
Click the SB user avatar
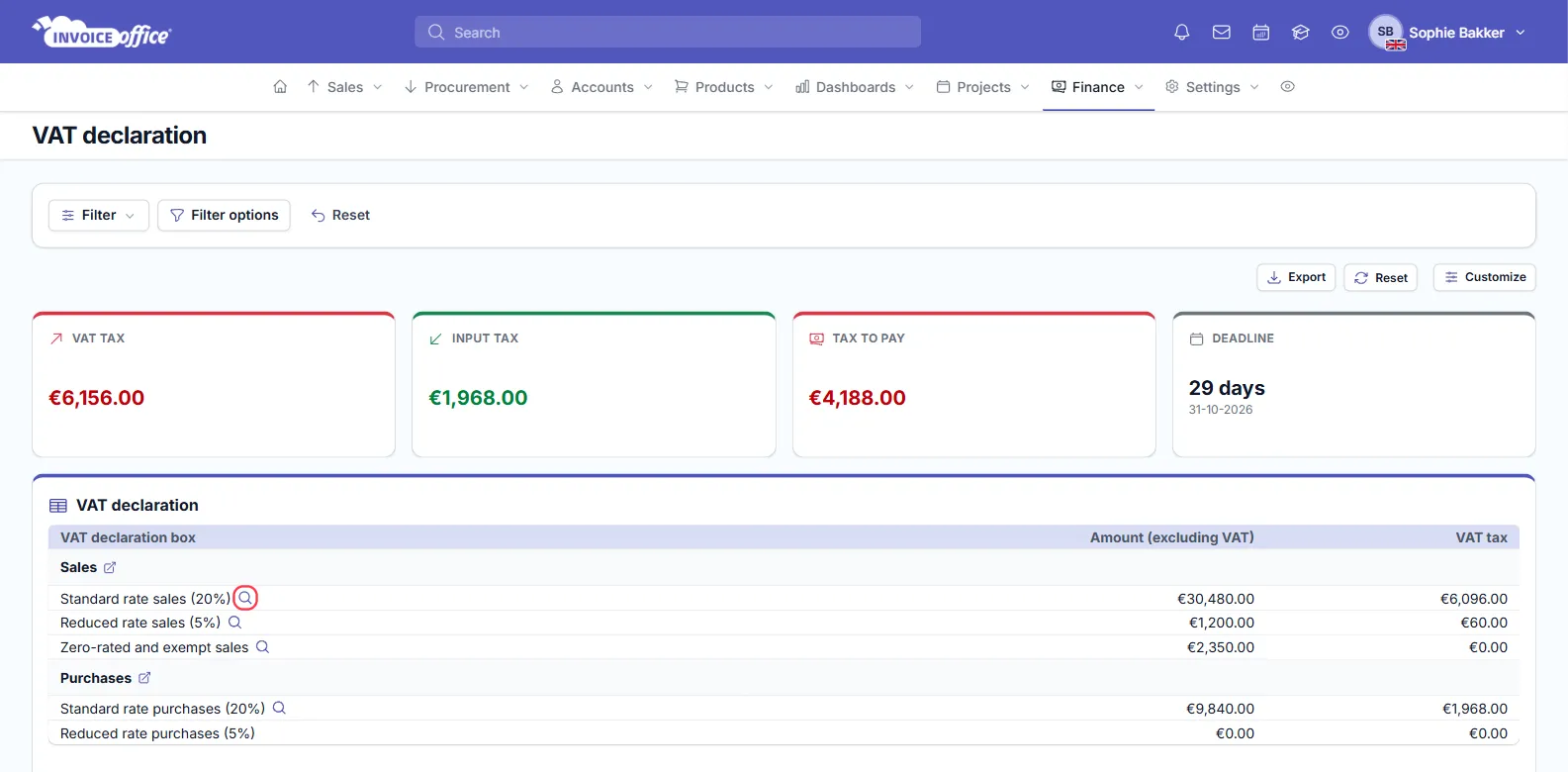(1386, 33)
